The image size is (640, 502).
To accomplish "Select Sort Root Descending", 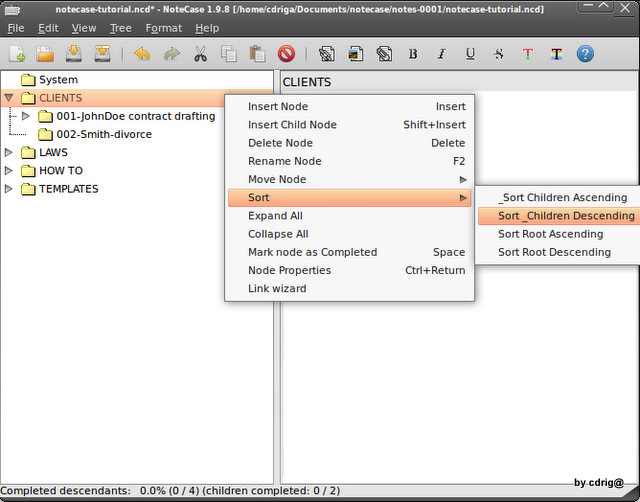I will 558,252.
